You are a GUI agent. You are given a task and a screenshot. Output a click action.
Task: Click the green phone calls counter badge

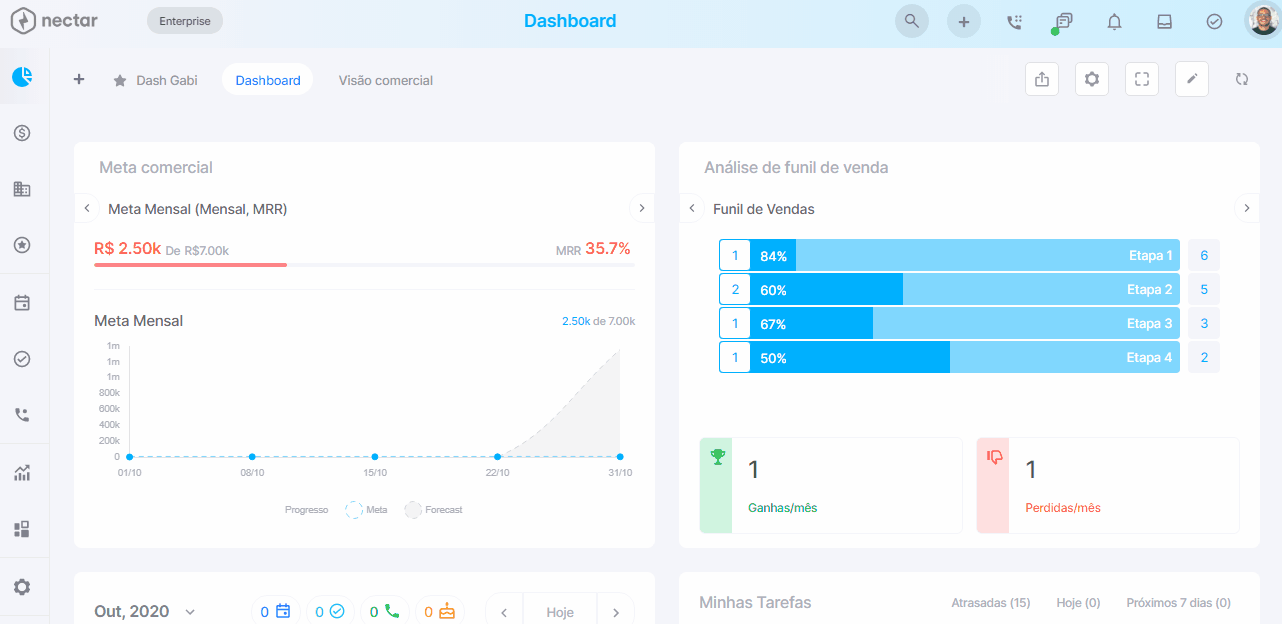(385, 611)
